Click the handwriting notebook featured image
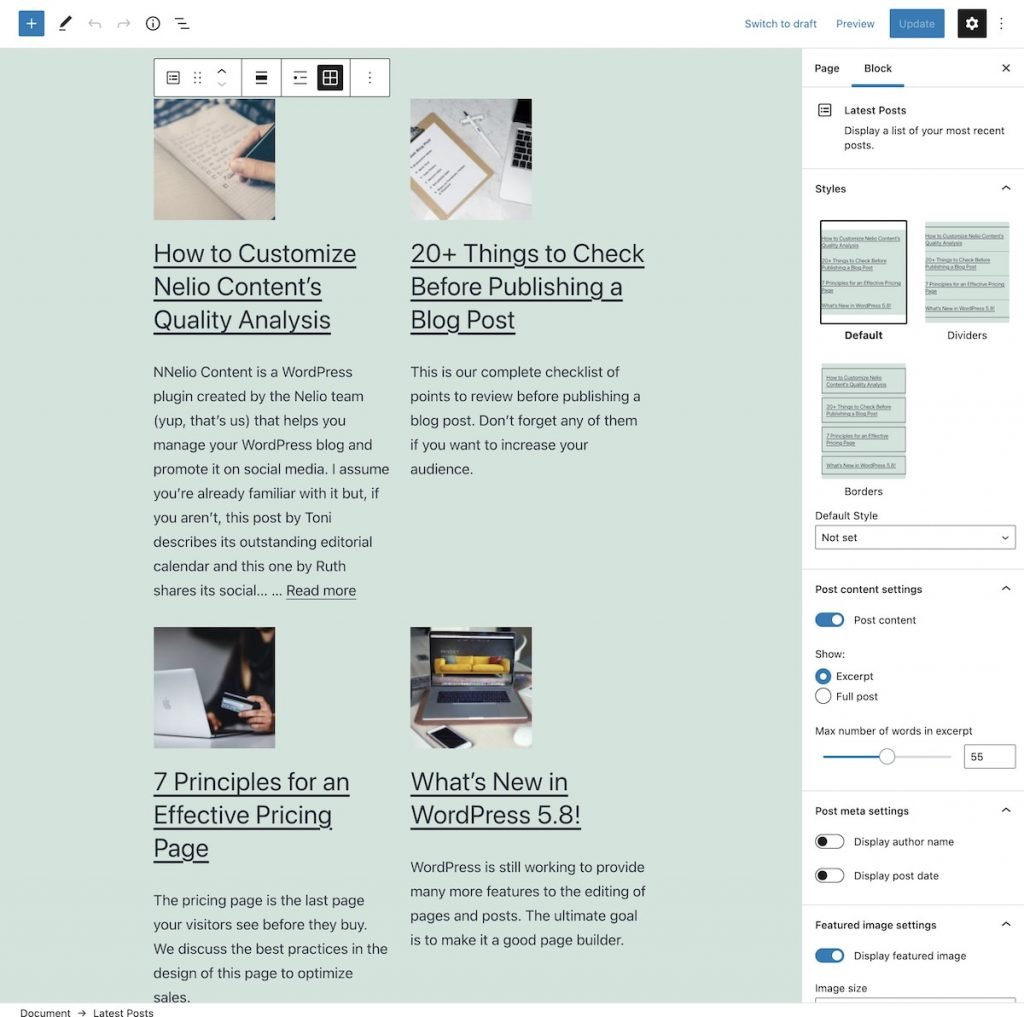 click(x=214, y=159)
